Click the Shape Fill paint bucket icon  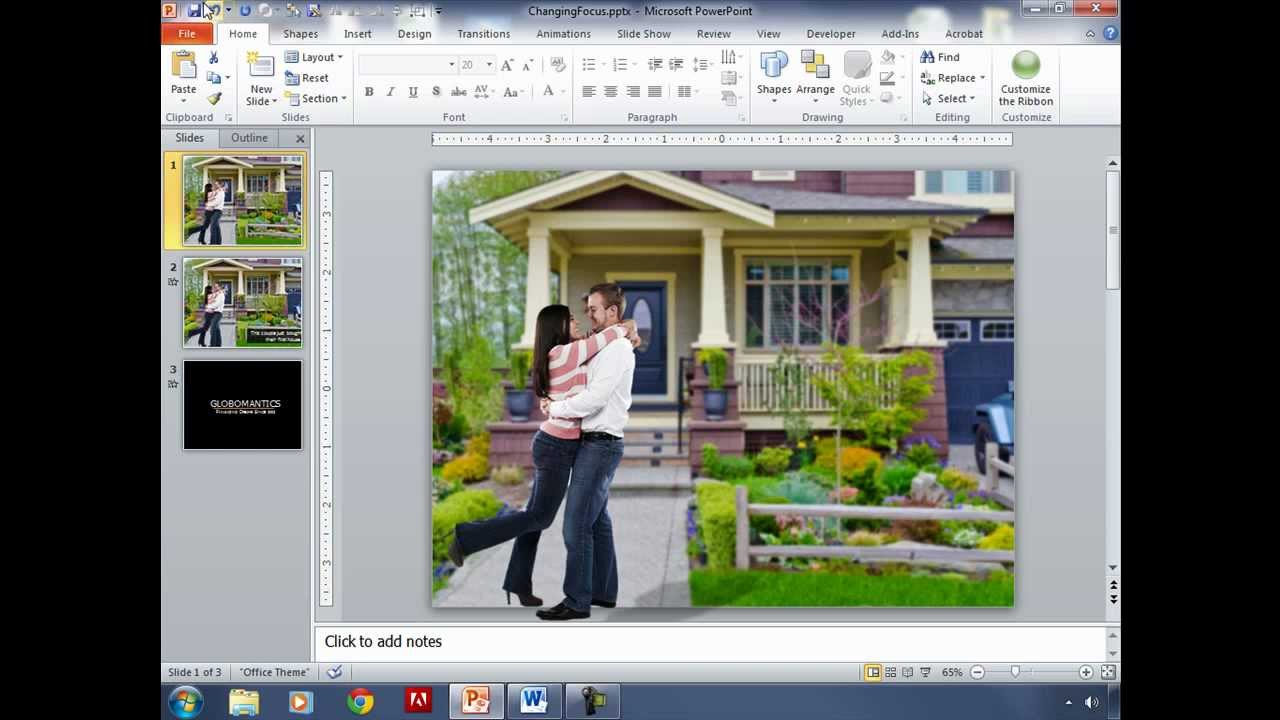(x=887, y=58)
